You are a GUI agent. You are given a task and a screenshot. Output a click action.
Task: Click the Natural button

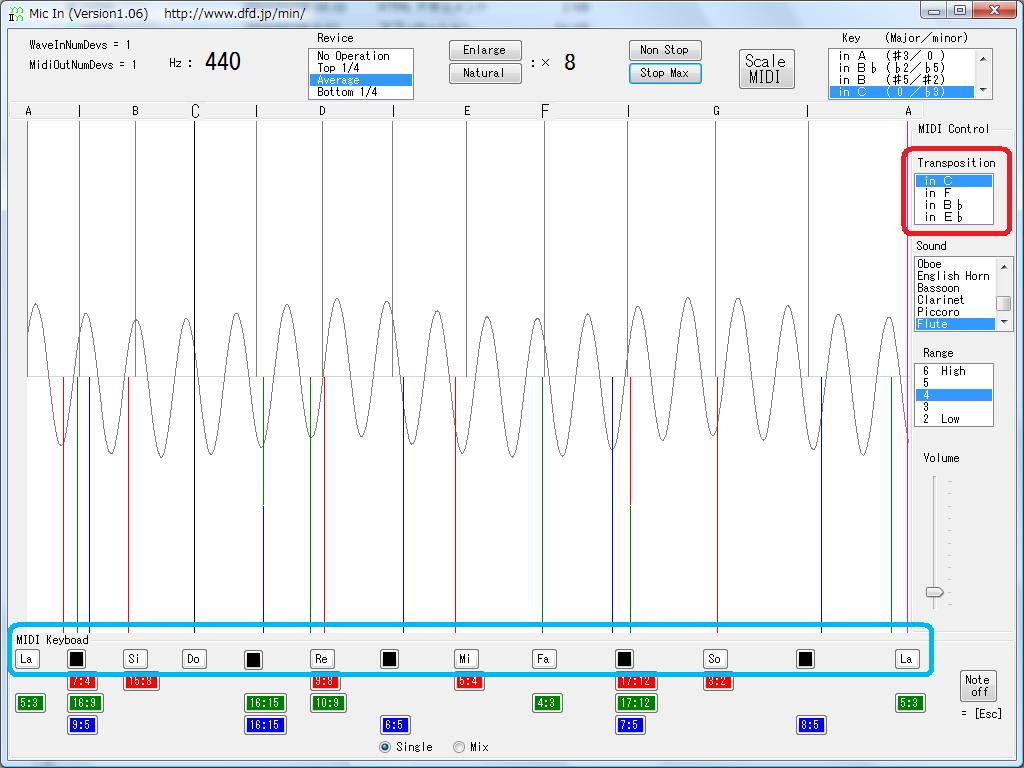pyautogui.click(x=485, y=73)
